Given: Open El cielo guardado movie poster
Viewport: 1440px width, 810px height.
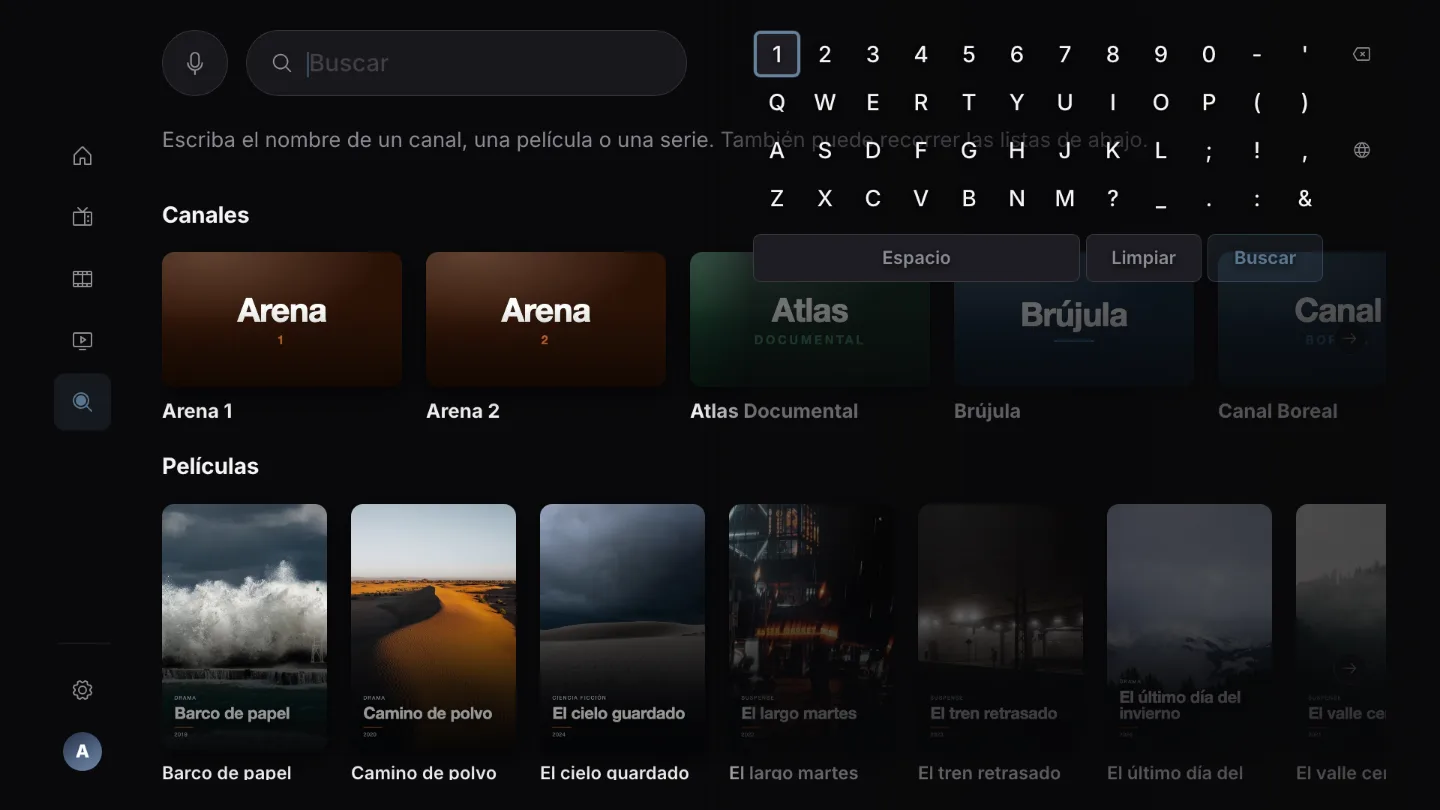Looking at the screenshot, I should click(x=622, y=628).
